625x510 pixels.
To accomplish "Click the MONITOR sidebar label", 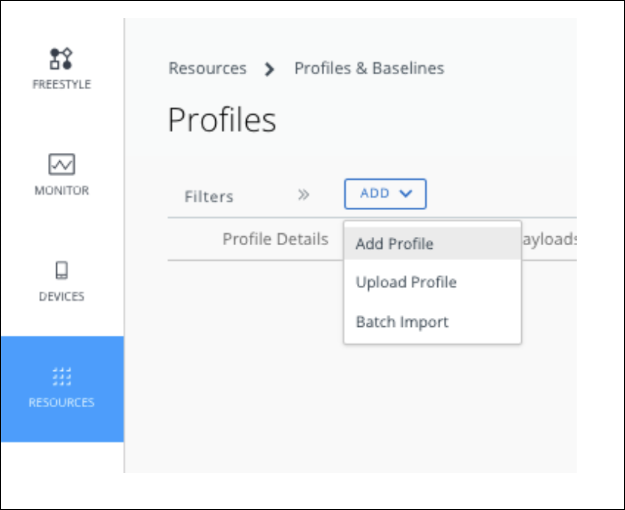I will coord(62,191).
